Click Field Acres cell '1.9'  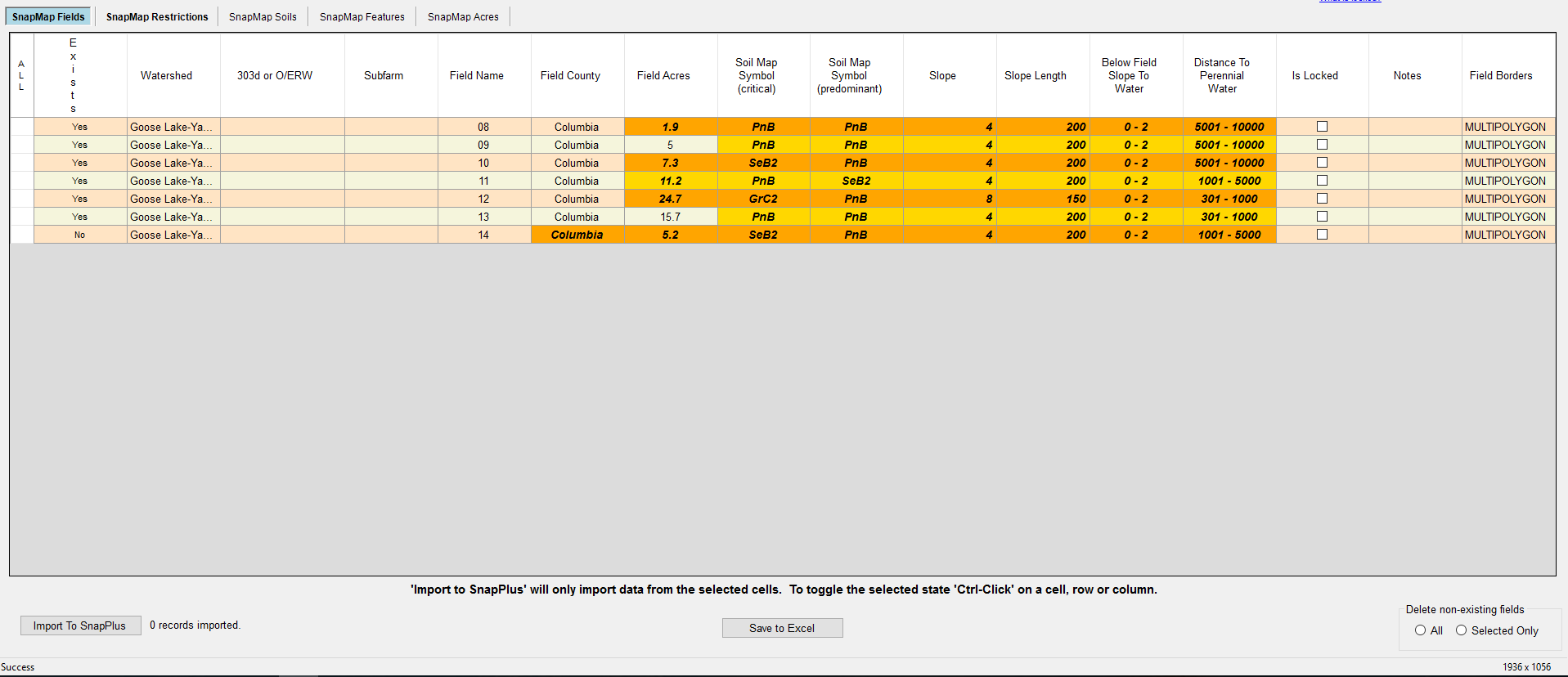click(671, 127)
